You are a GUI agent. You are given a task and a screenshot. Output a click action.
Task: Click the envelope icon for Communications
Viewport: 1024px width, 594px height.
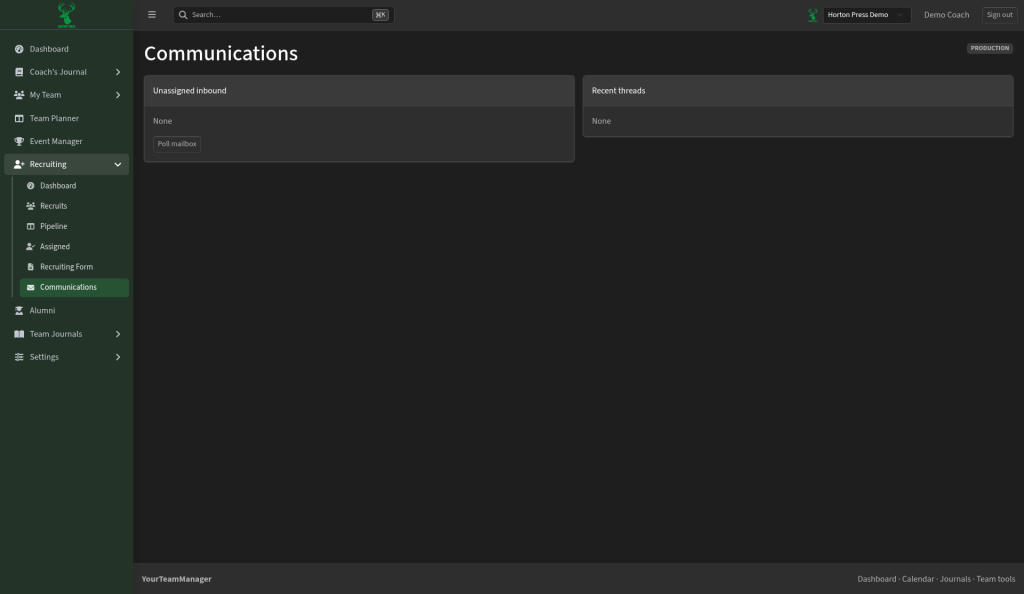point(31,287)
